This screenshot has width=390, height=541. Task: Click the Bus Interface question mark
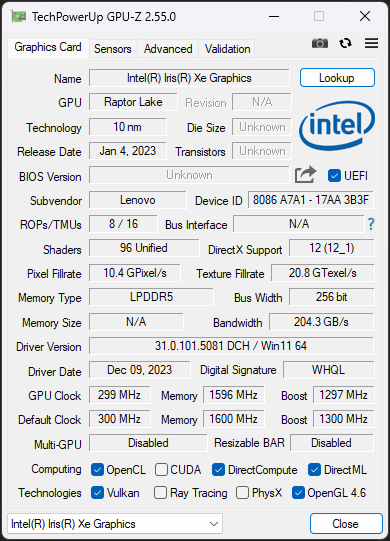click(x=371, y=224)
